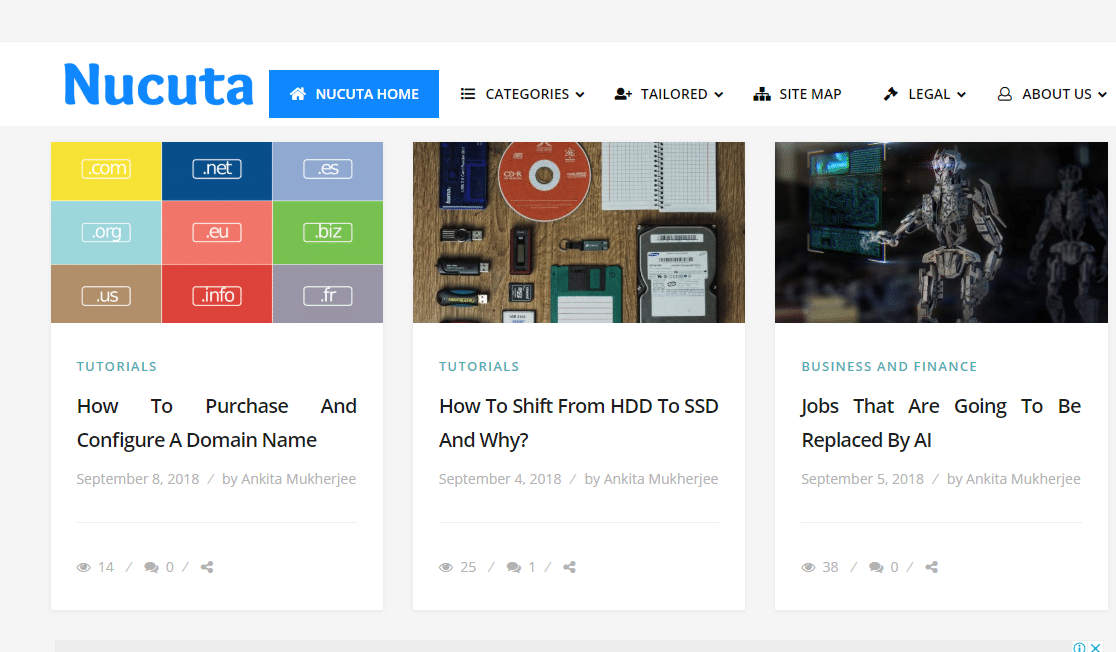Click the comments bubble icon on the HDD to SSD post
This screenshot has width=1116, height=652.
514,567
